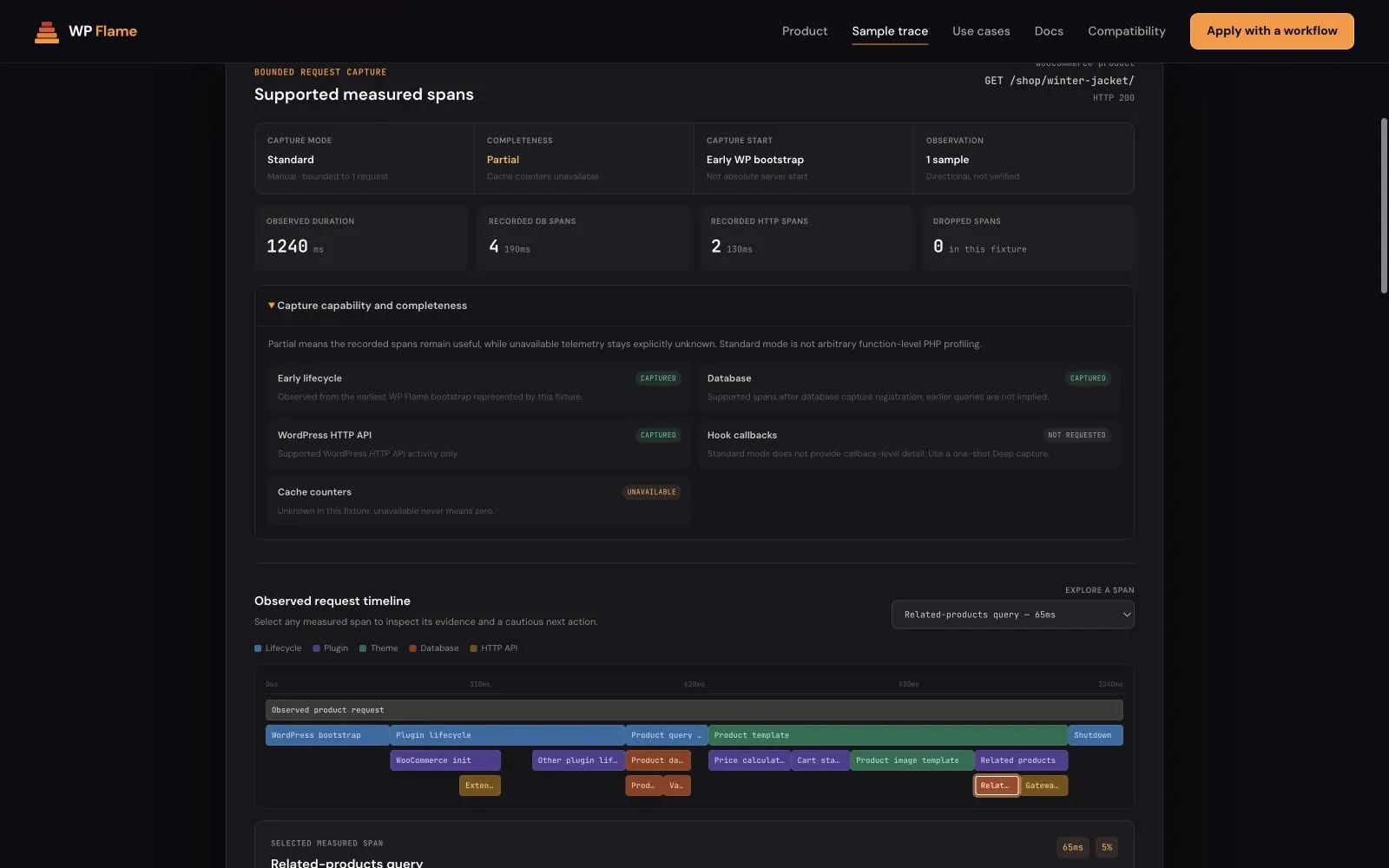Click the 5% share badge
This screenshot has width=1389, height=868.
tap(1107, 847)
